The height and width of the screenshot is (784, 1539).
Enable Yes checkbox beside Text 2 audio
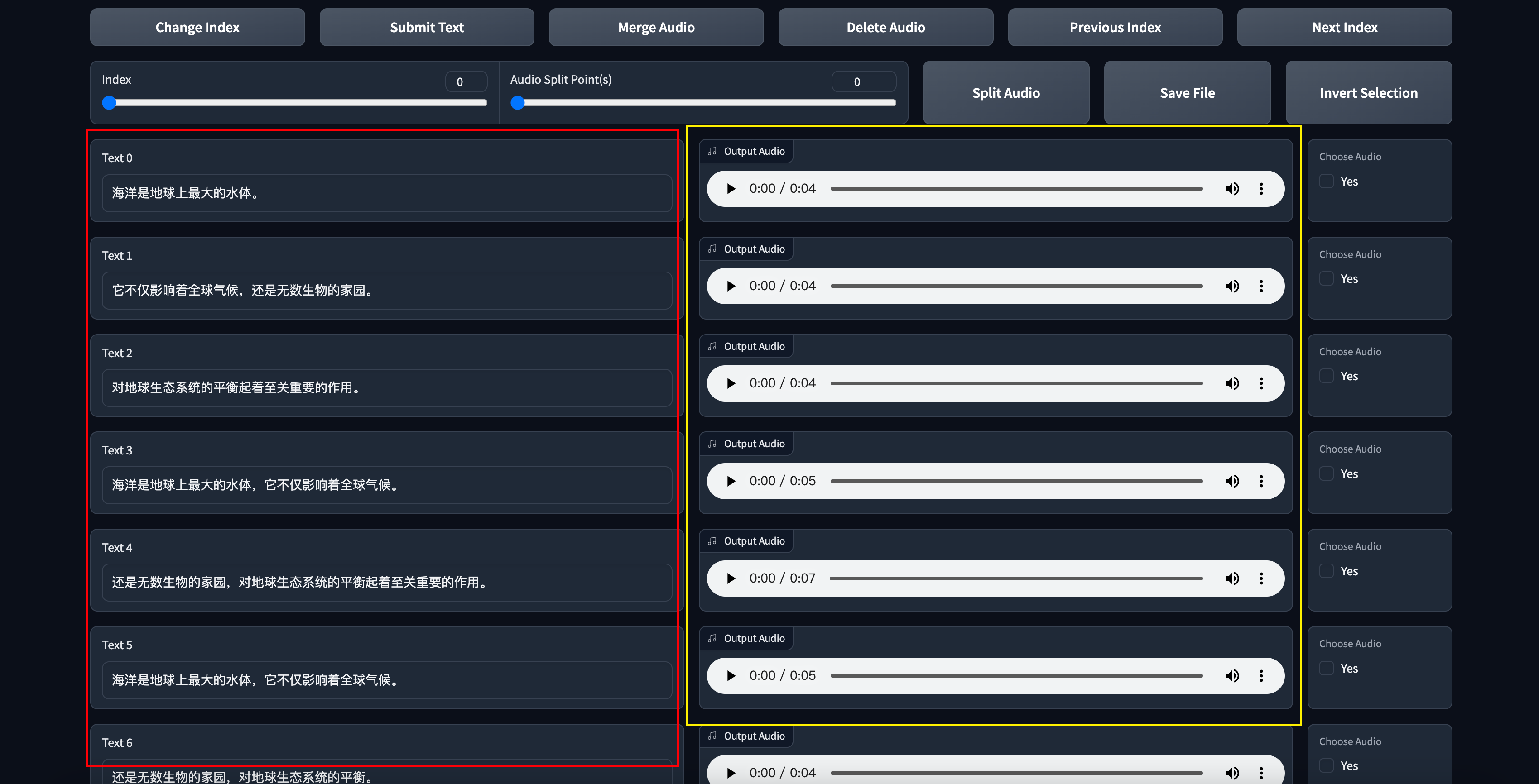(1326, 376)
